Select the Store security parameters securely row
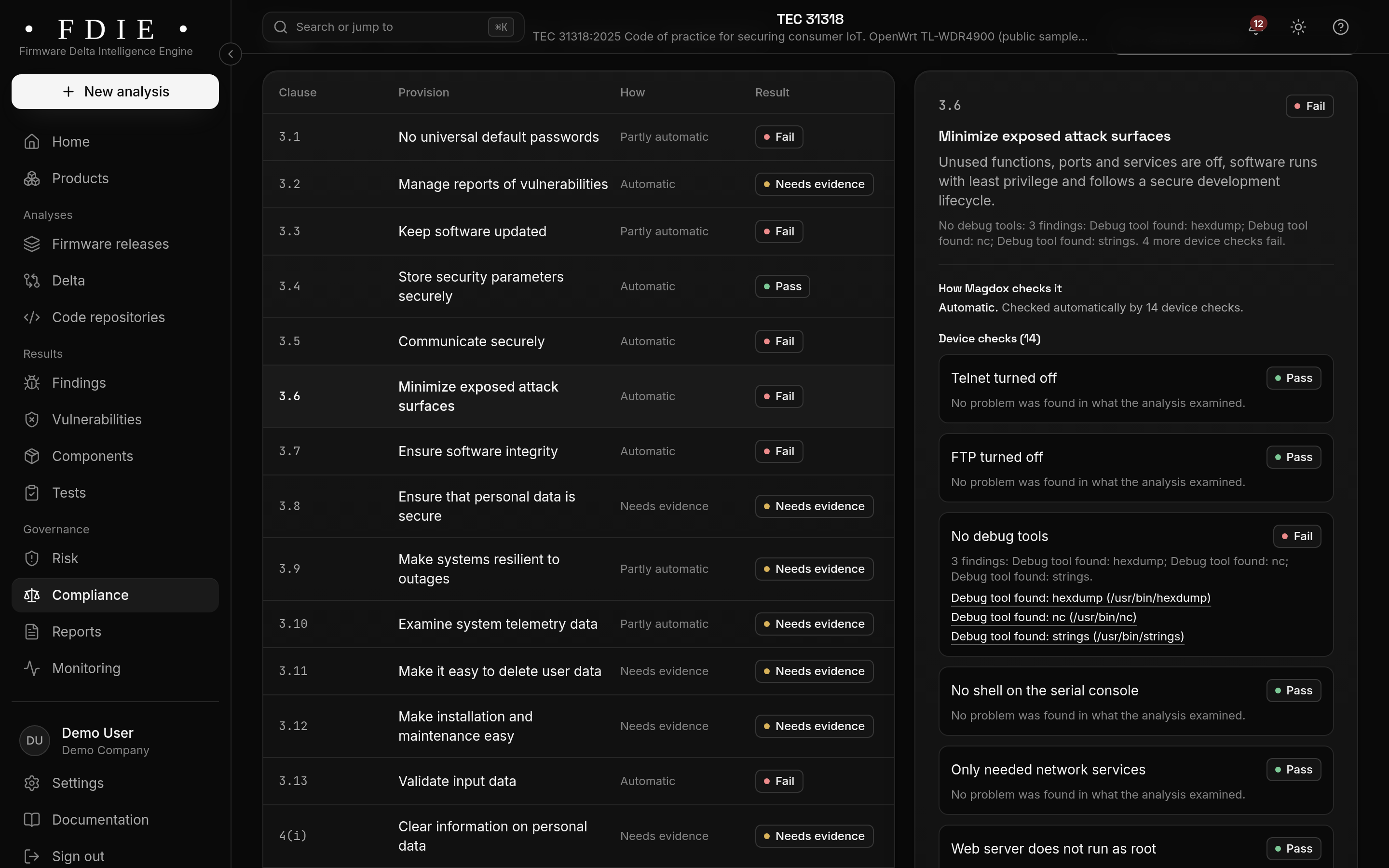Screen dimensions: 1389x868 point(579,286)
